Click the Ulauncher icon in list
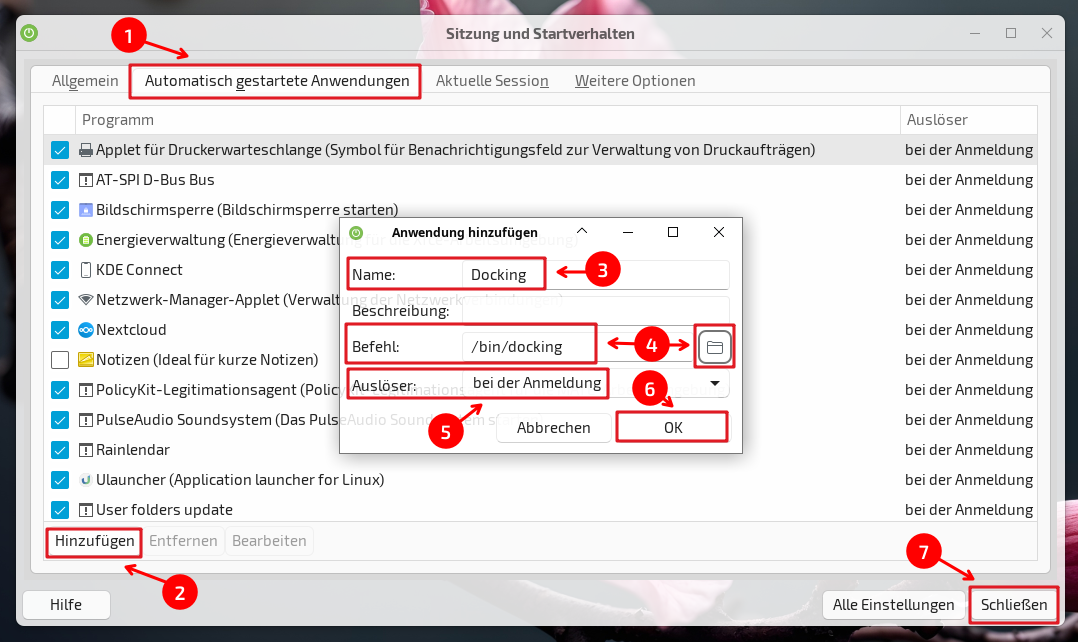 click(x=86, y=480)
